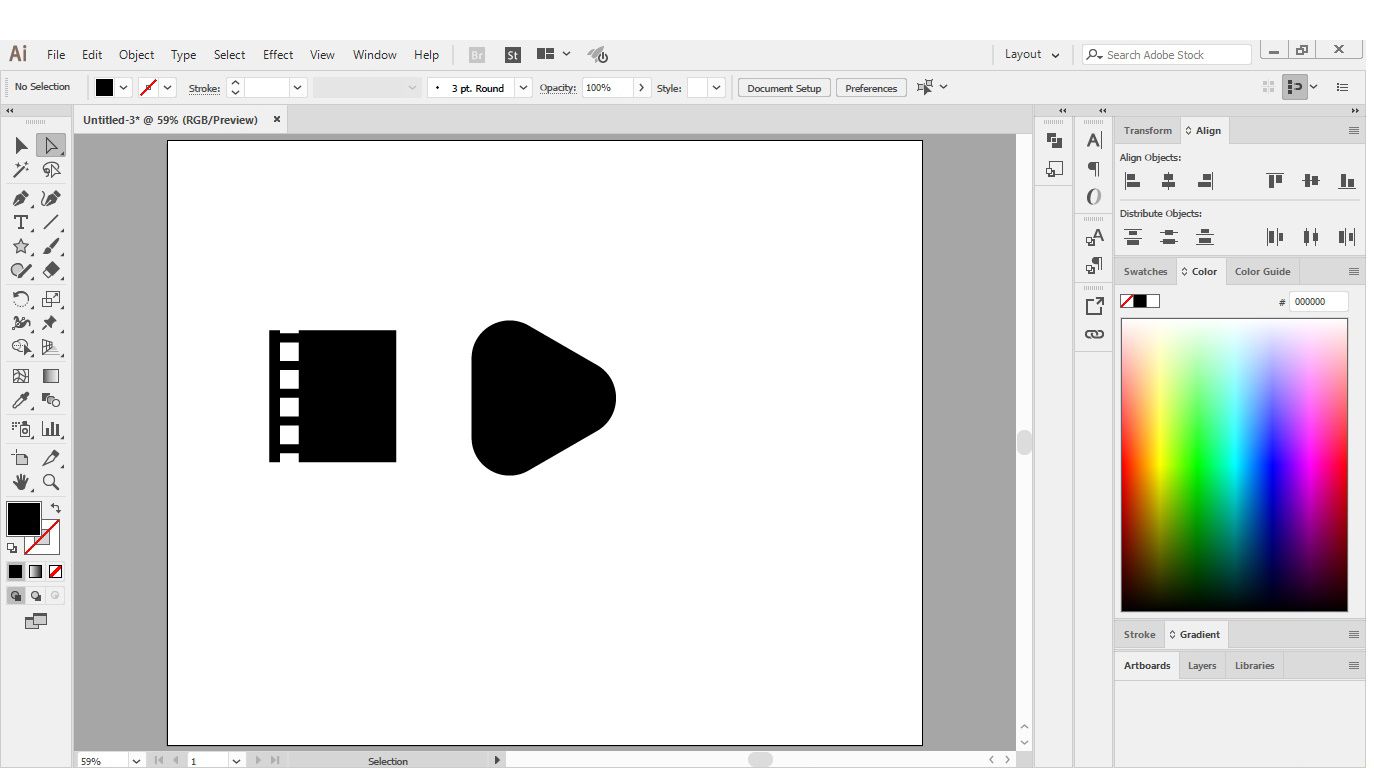Reset to default fill and stroke

[12, 548]
